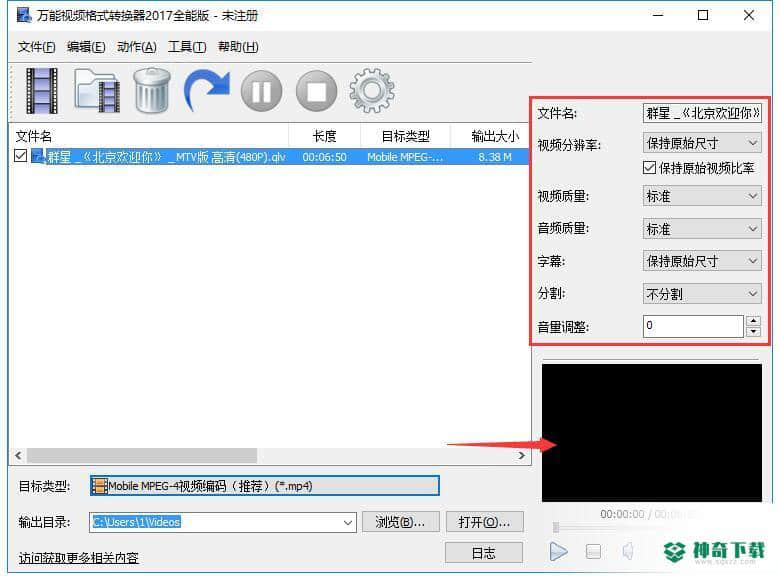Click the Mobile MPEG target type cell

click(405, 157)
